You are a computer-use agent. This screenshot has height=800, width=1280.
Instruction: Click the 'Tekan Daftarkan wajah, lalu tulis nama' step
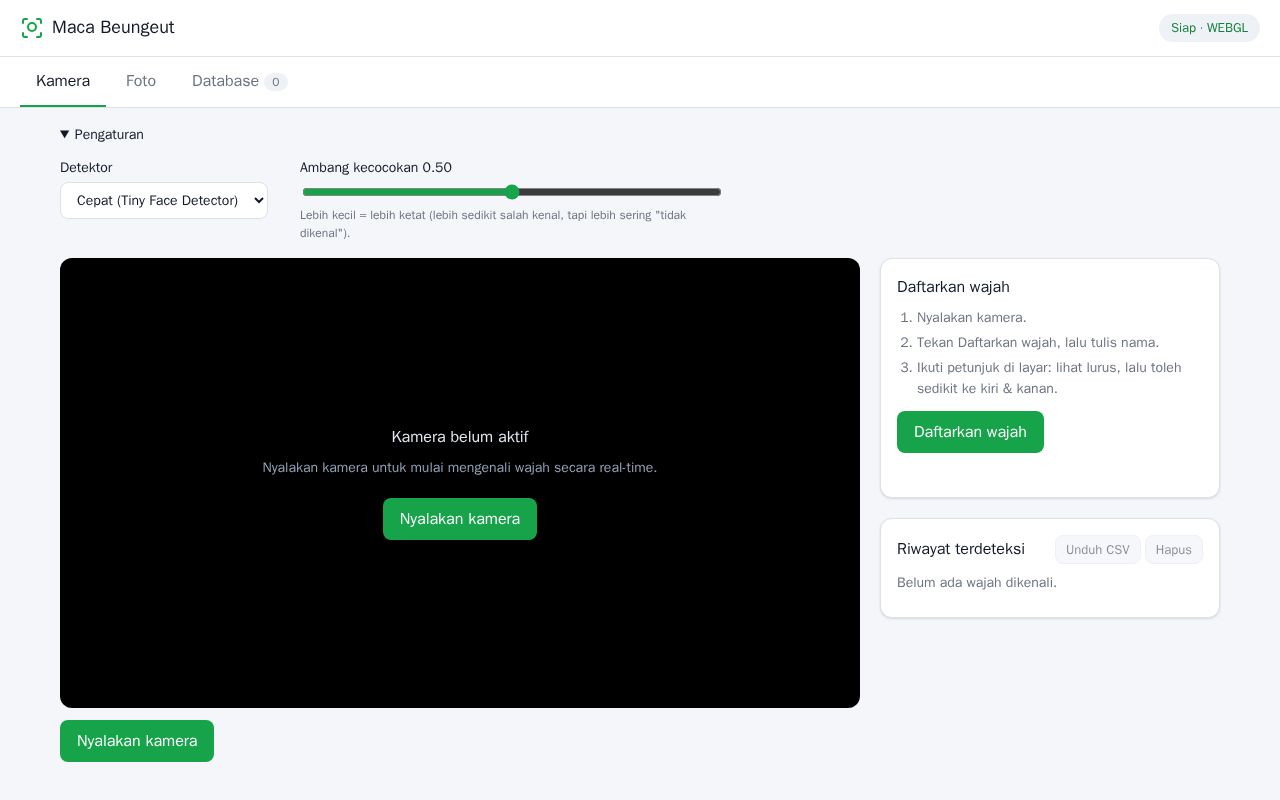pos(1038,343)
